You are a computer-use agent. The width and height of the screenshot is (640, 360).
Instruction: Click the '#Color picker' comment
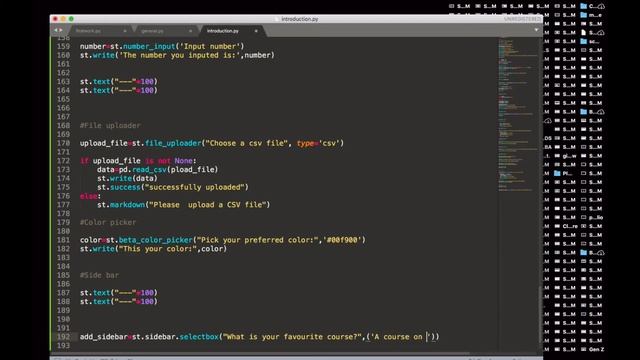(x=108, y=222)
